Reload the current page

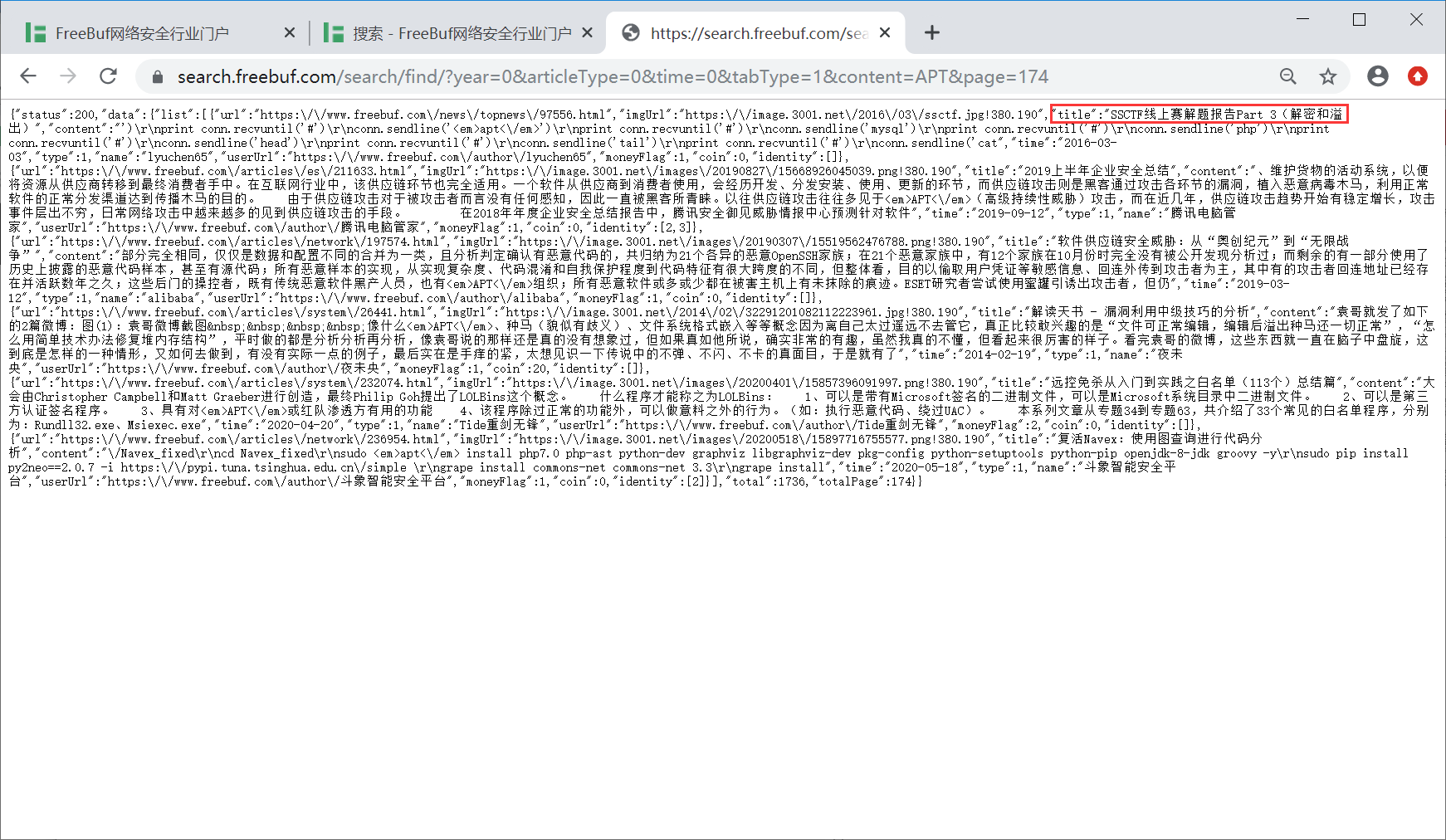108,76
